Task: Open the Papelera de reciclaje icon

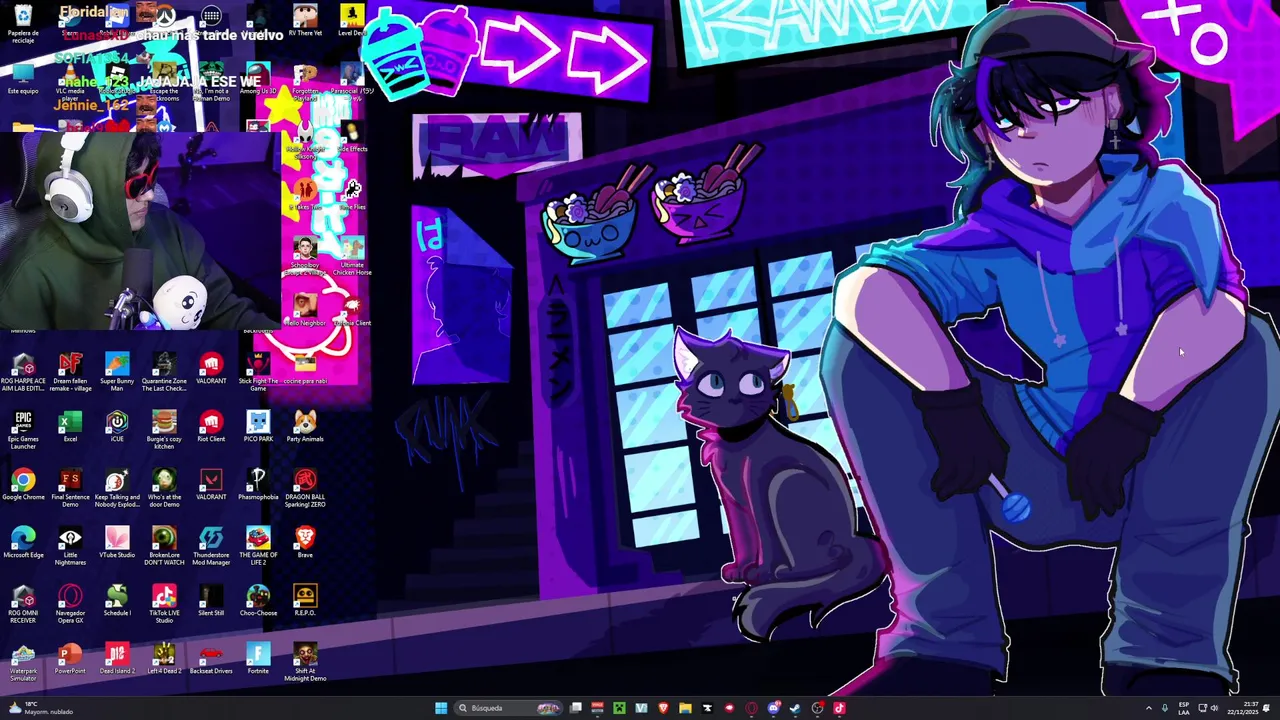Action: (x=23, y=23)
